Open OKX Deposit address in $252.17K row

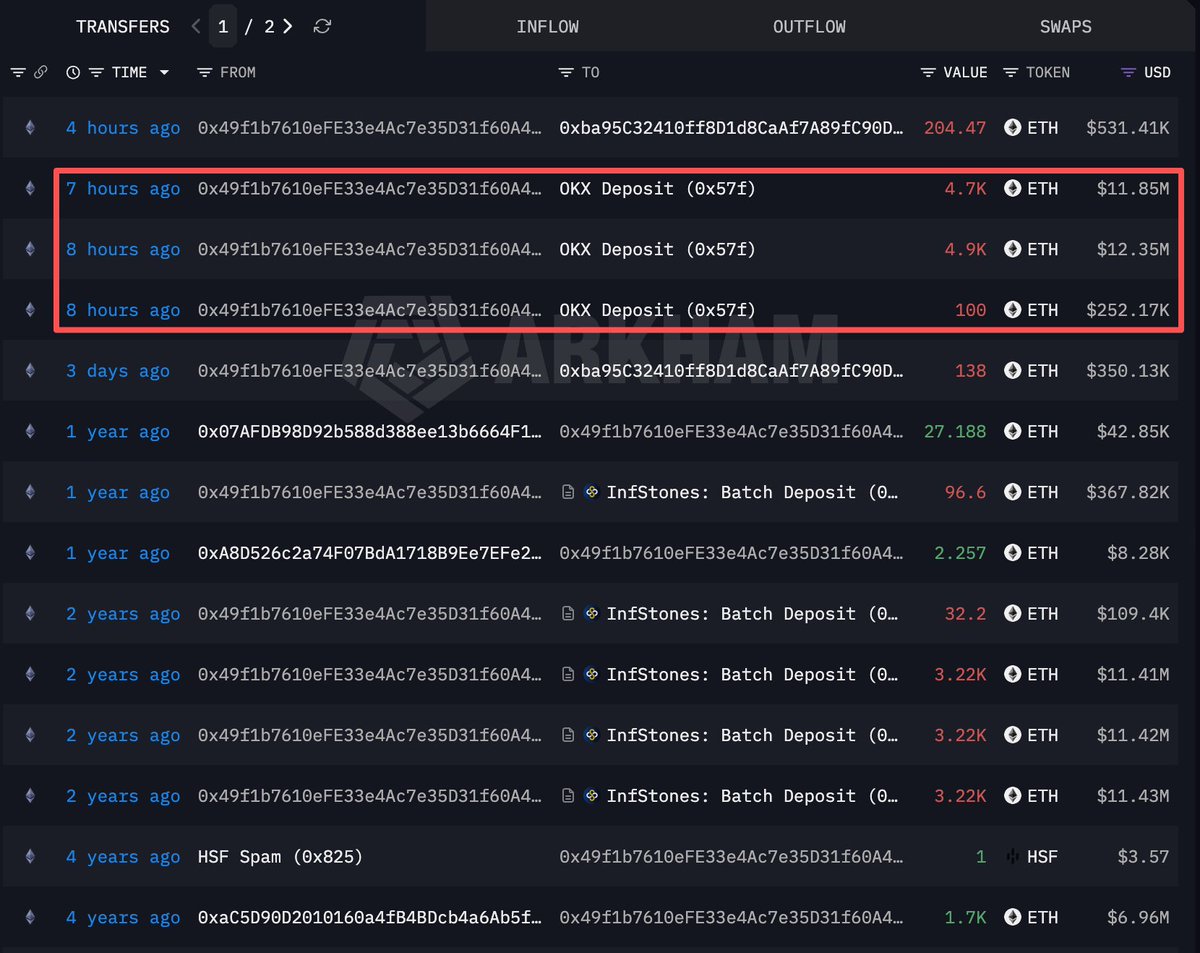click(658, 310)
